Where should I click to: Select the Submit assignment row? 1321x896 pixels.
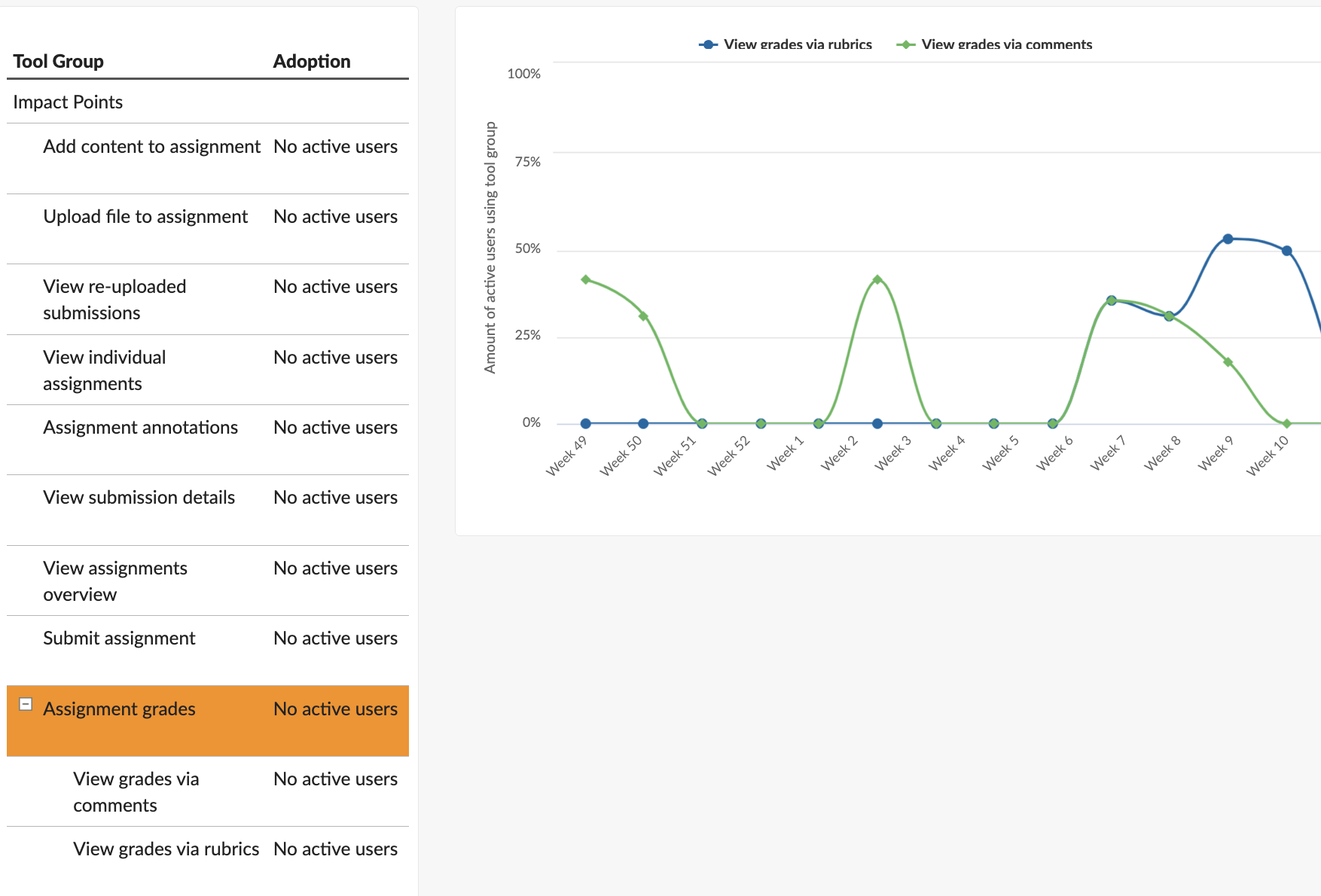119,638
